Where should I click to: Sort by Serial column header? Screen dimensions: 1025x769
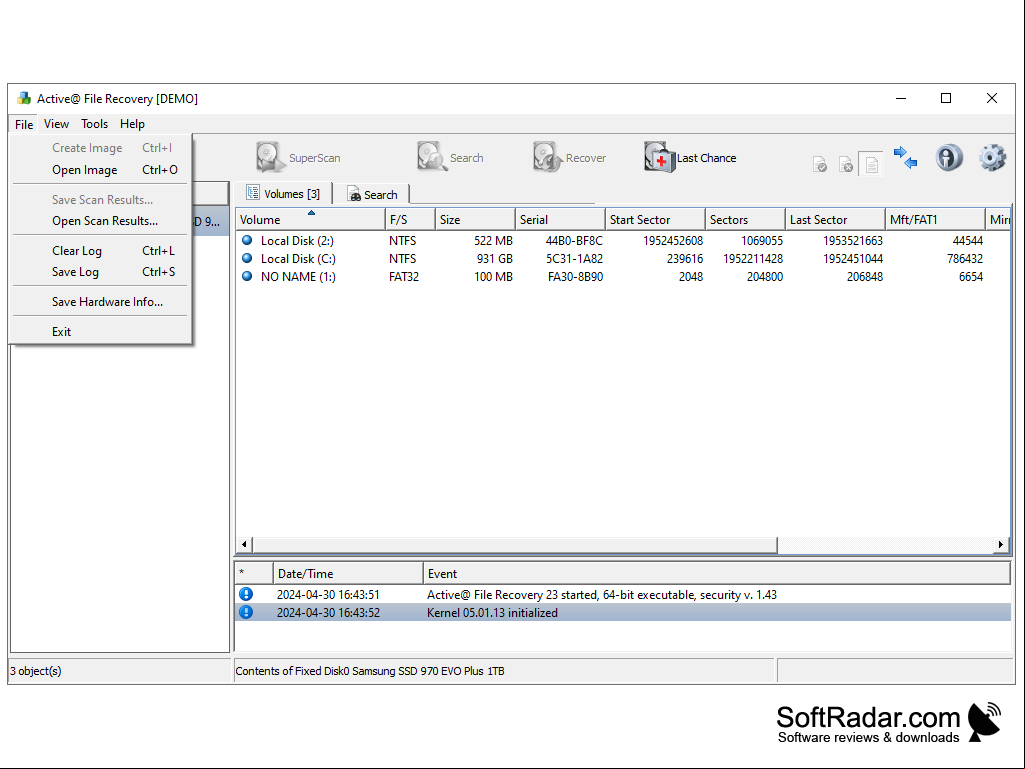coord(560,220)
